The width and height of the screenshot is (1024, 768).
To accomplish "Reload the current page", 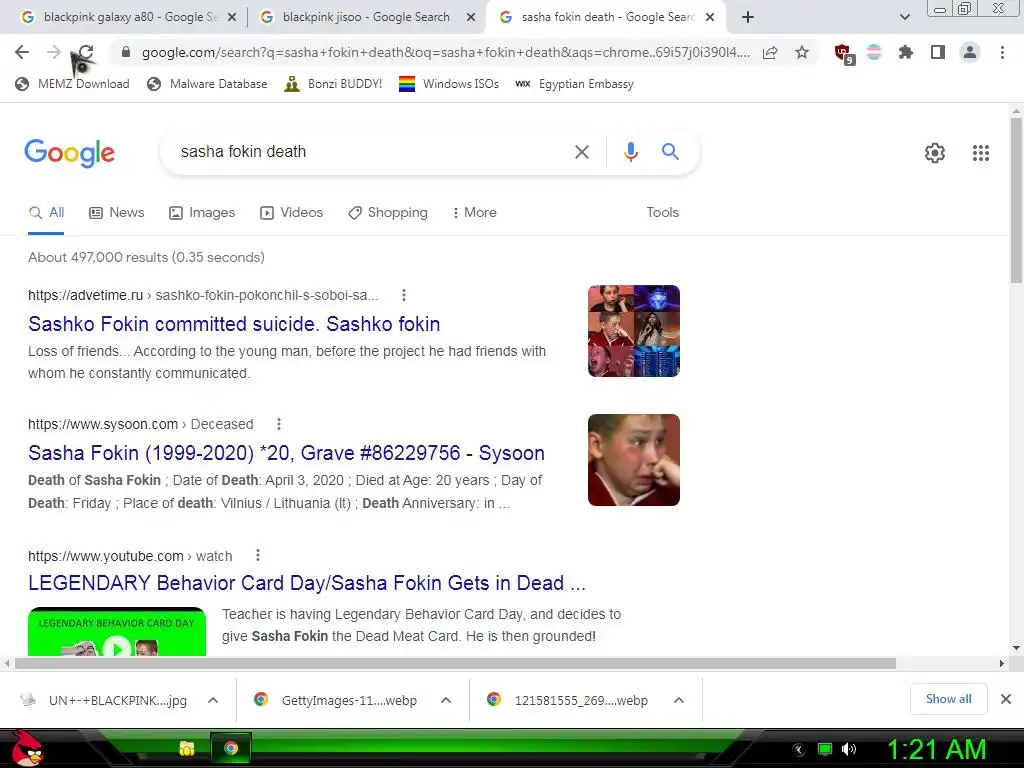I will (86, 52).
